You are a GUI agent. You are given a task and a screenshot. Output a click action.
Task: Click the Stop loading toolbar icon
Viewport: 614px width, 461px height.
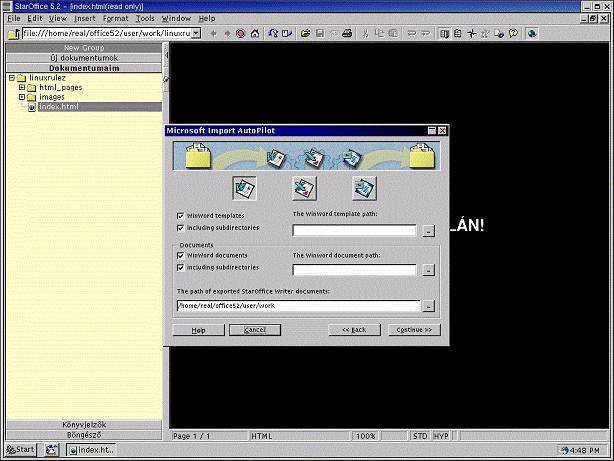[240, 33]
